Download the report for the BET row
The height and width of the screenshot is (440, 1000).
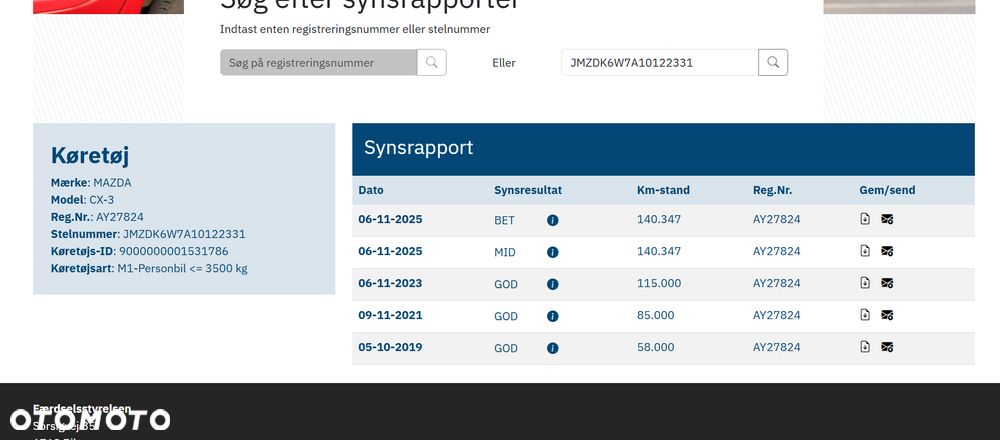point(865,219)
